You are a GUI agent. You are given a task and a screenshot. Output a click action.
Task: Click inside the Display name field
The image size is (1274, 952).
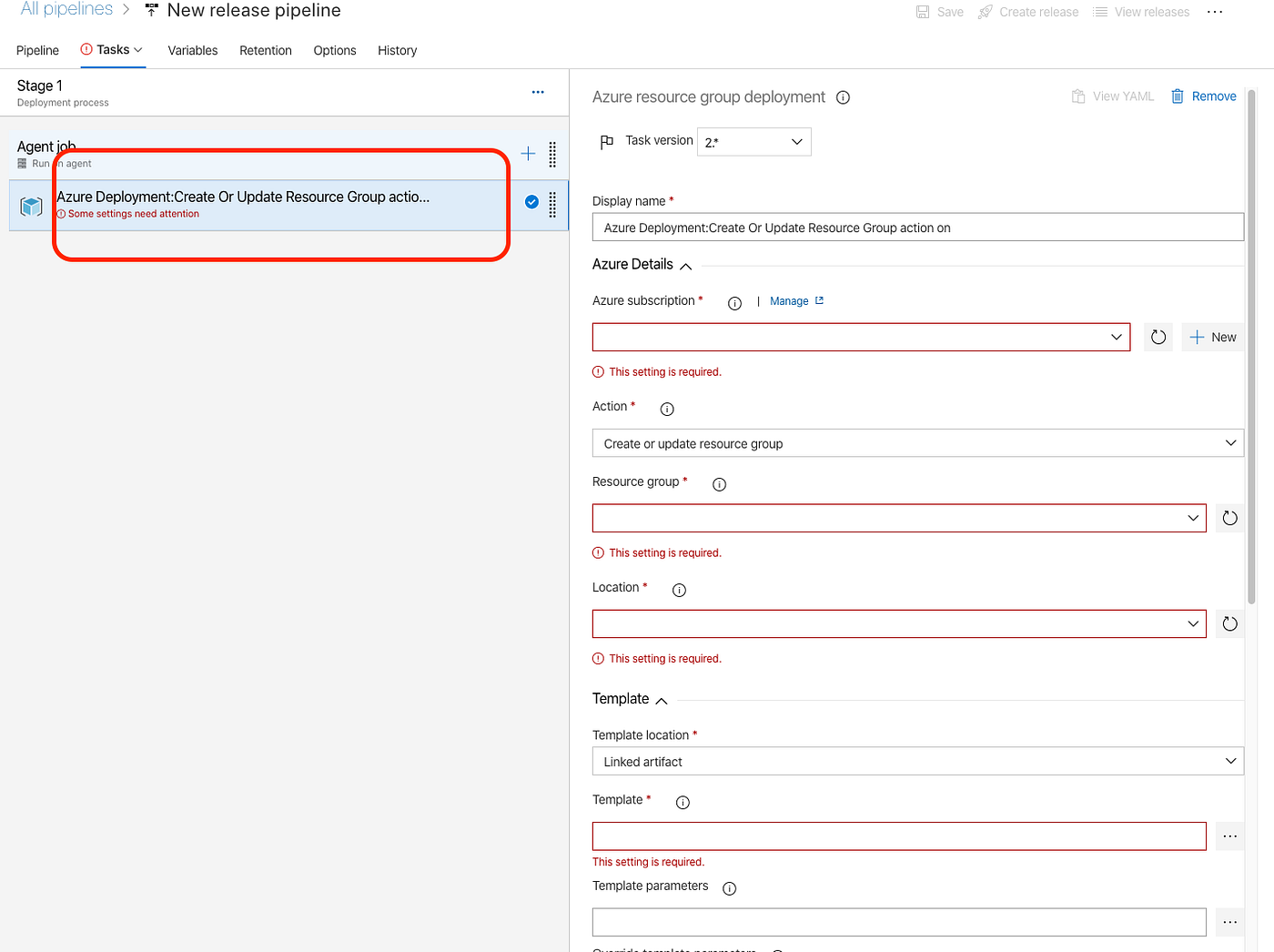click(x=917, y=227)
